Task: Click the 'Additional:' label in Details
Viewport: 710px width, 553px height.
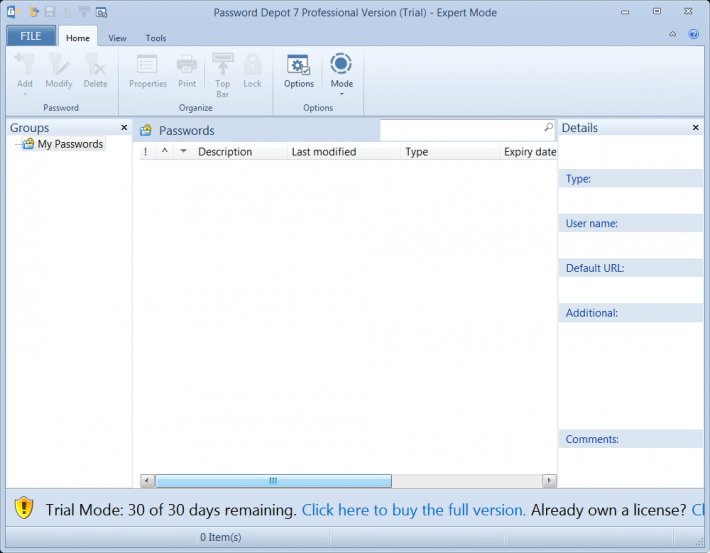Action: pyautogui.click(x=591, y=313)
